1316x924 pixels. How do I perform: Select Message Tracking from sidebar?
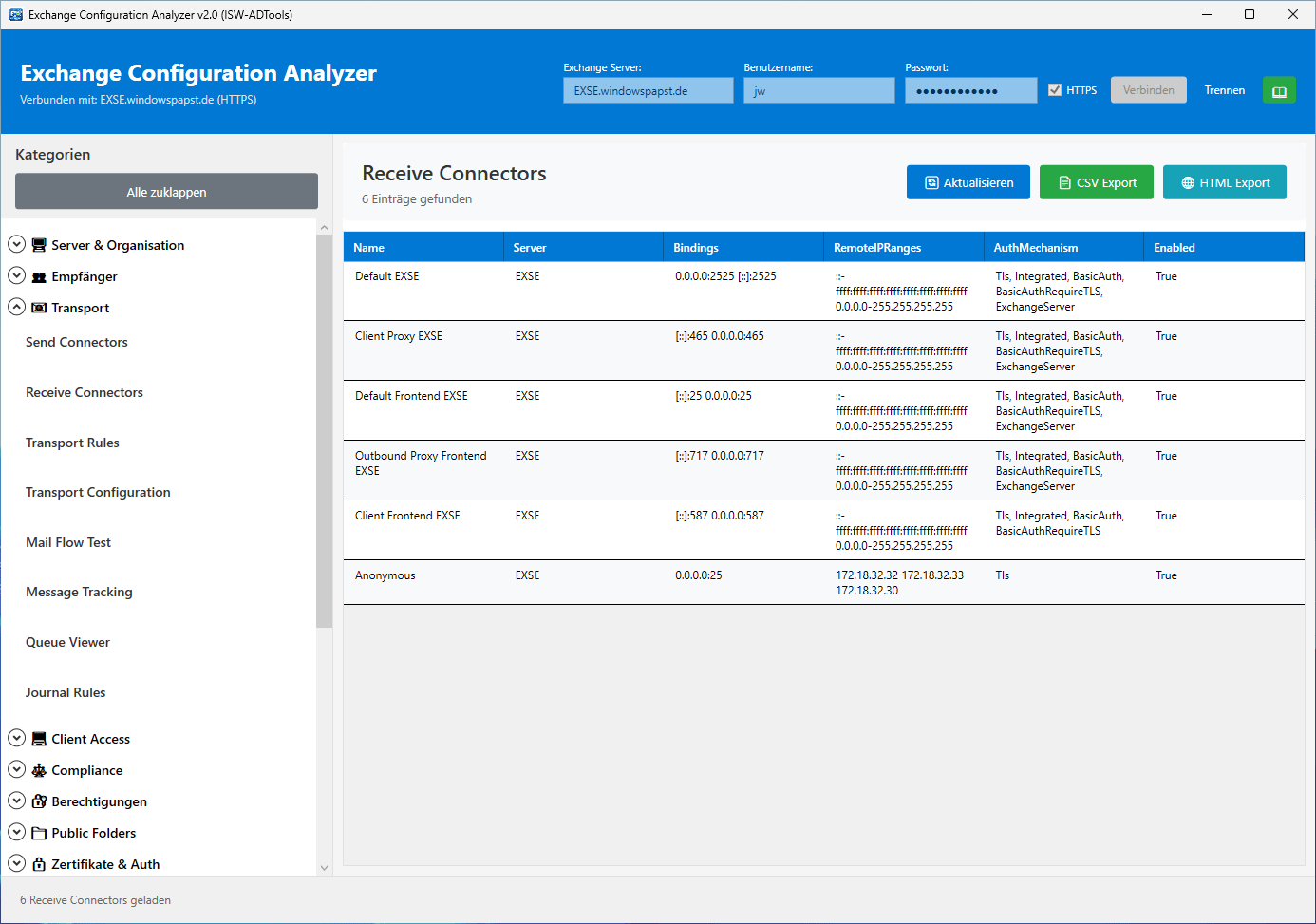point(79,592)
